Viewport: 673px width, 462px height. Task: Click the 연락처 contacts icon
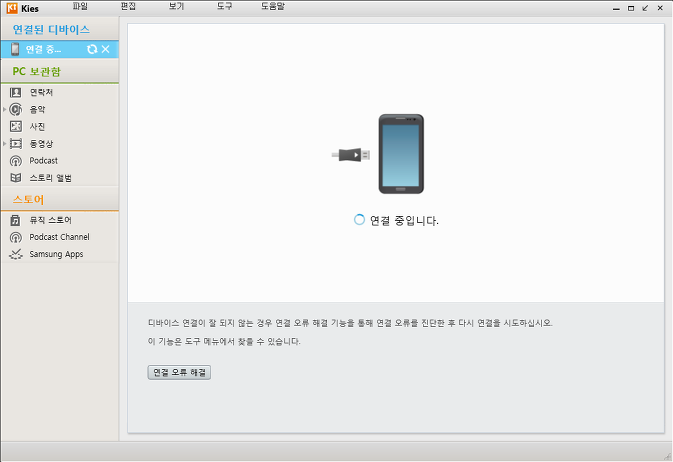point(16,92)
